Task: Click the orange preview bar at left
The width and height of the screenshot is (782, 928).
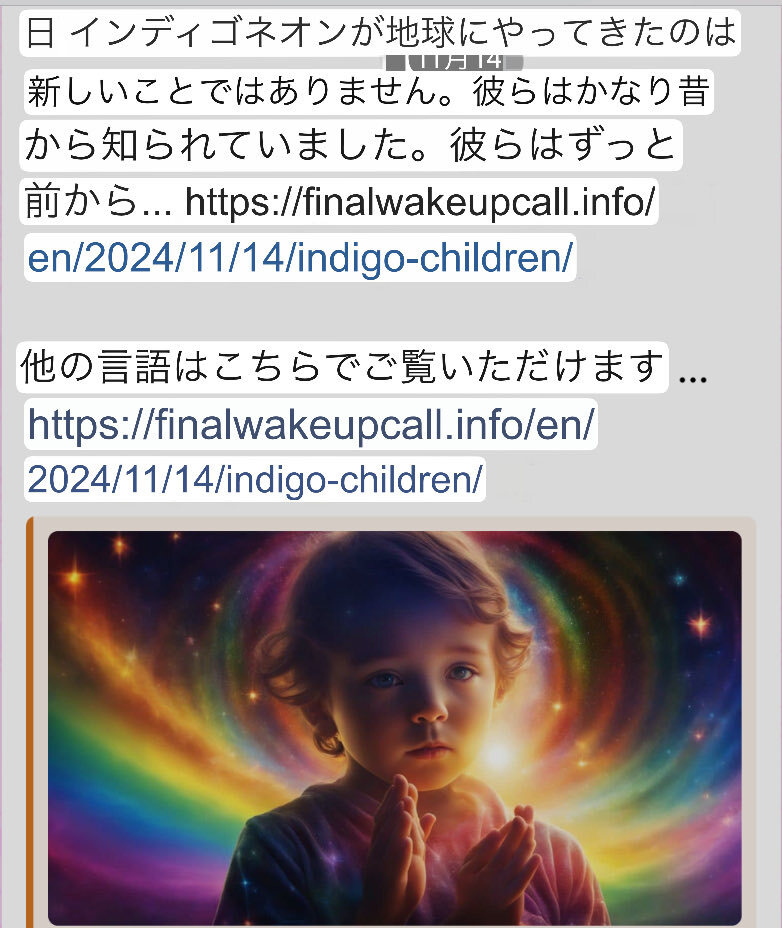Action: 30,722
